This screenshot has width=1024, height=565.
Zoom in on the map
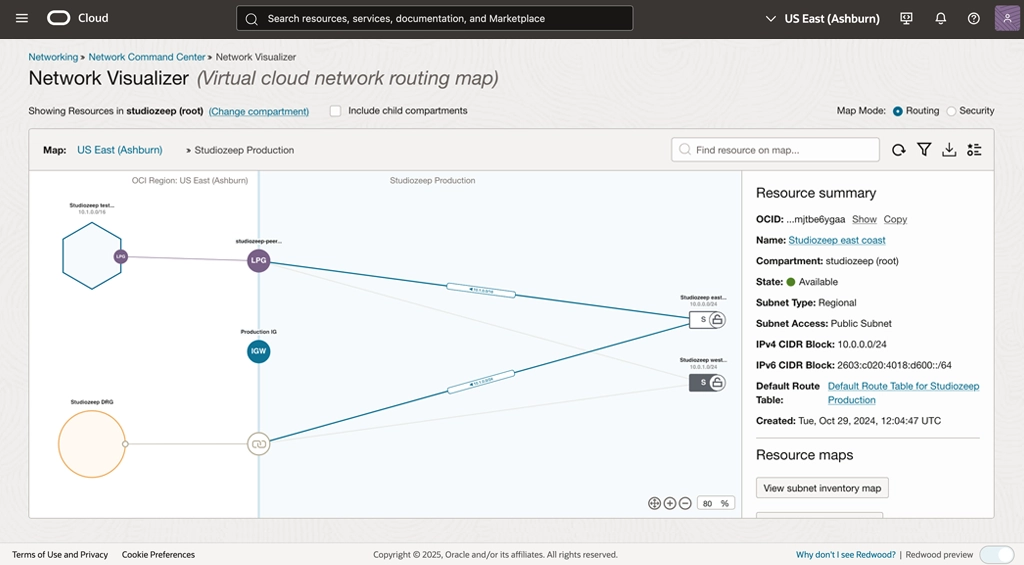coord(670,503)
